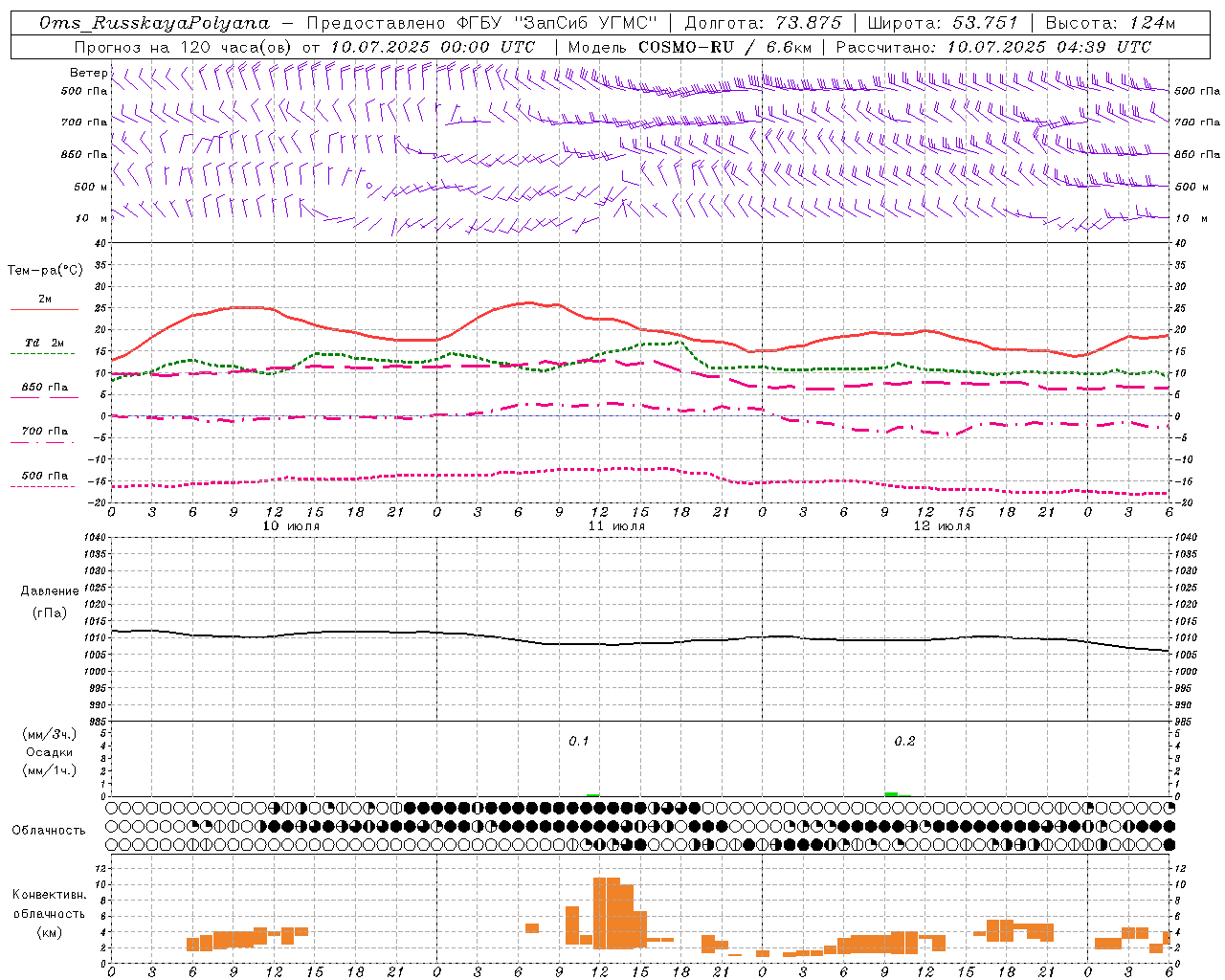Select the latitude value Широта: 53.751
Screen dimensions: 1225x980
(943, 23)
